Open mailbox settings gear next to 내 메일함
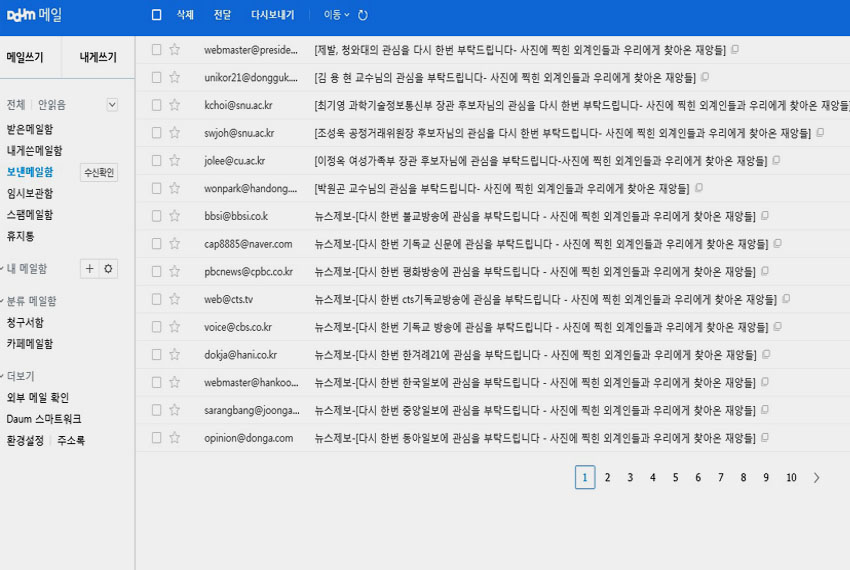The height and width of the screenshot is (570, 850). click(108, 268)
